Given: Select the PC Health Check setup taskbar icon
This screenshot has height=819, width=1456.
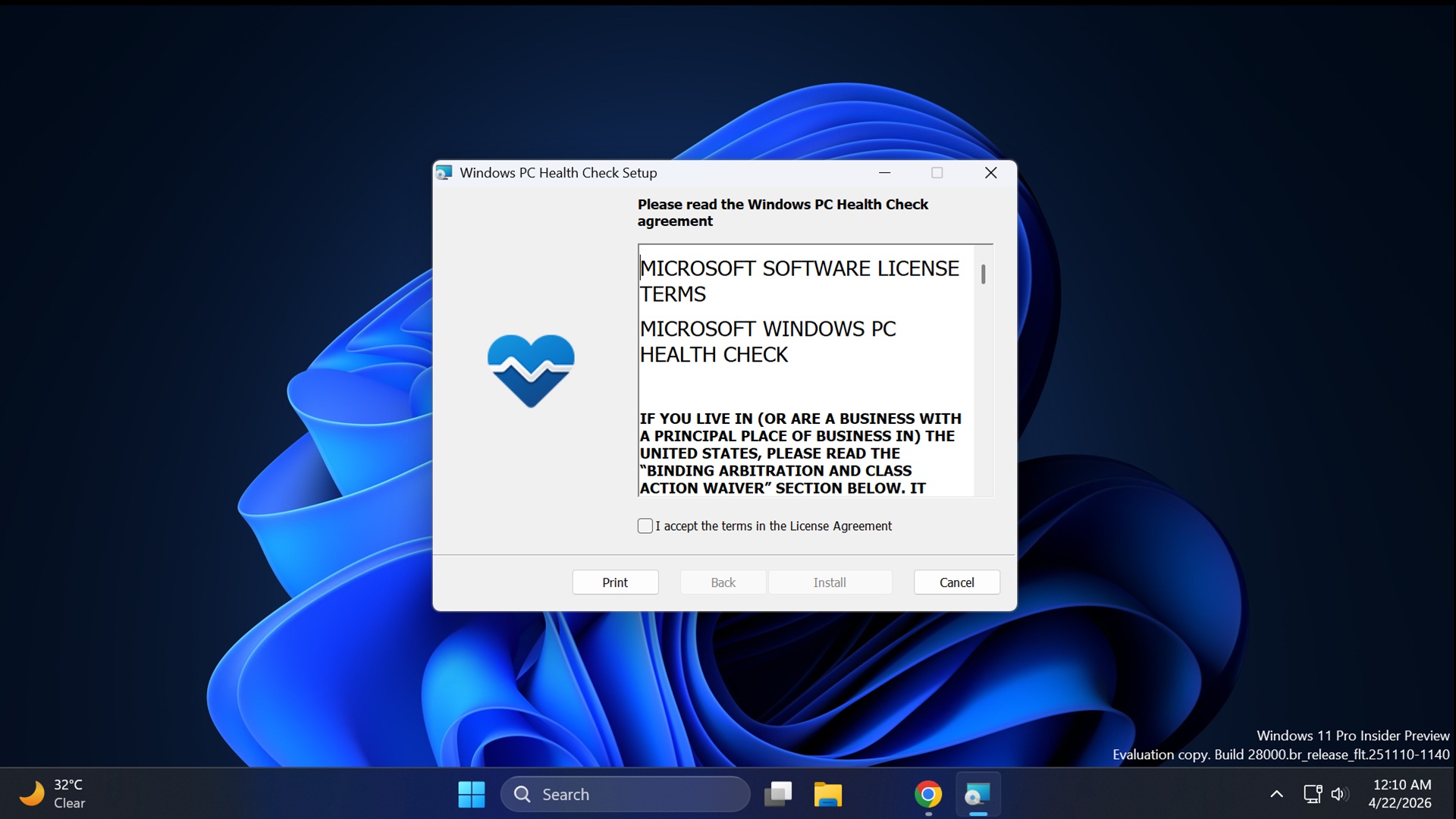Looking at the screenshot, I should pyautogui.click(x=977, y=793).
